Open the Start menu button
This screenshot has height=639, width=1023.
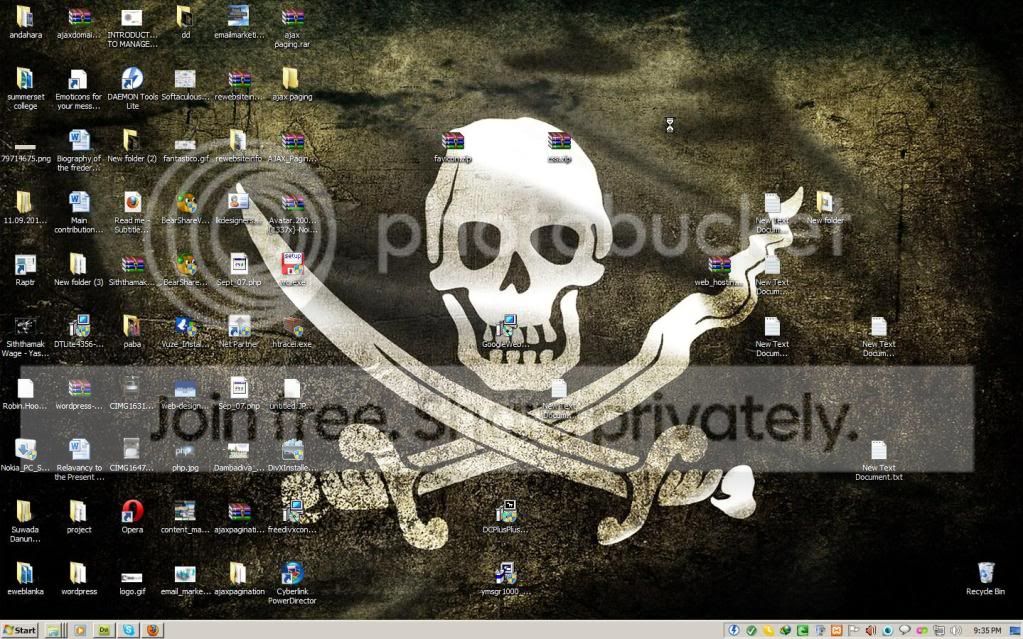click(20, 630)
